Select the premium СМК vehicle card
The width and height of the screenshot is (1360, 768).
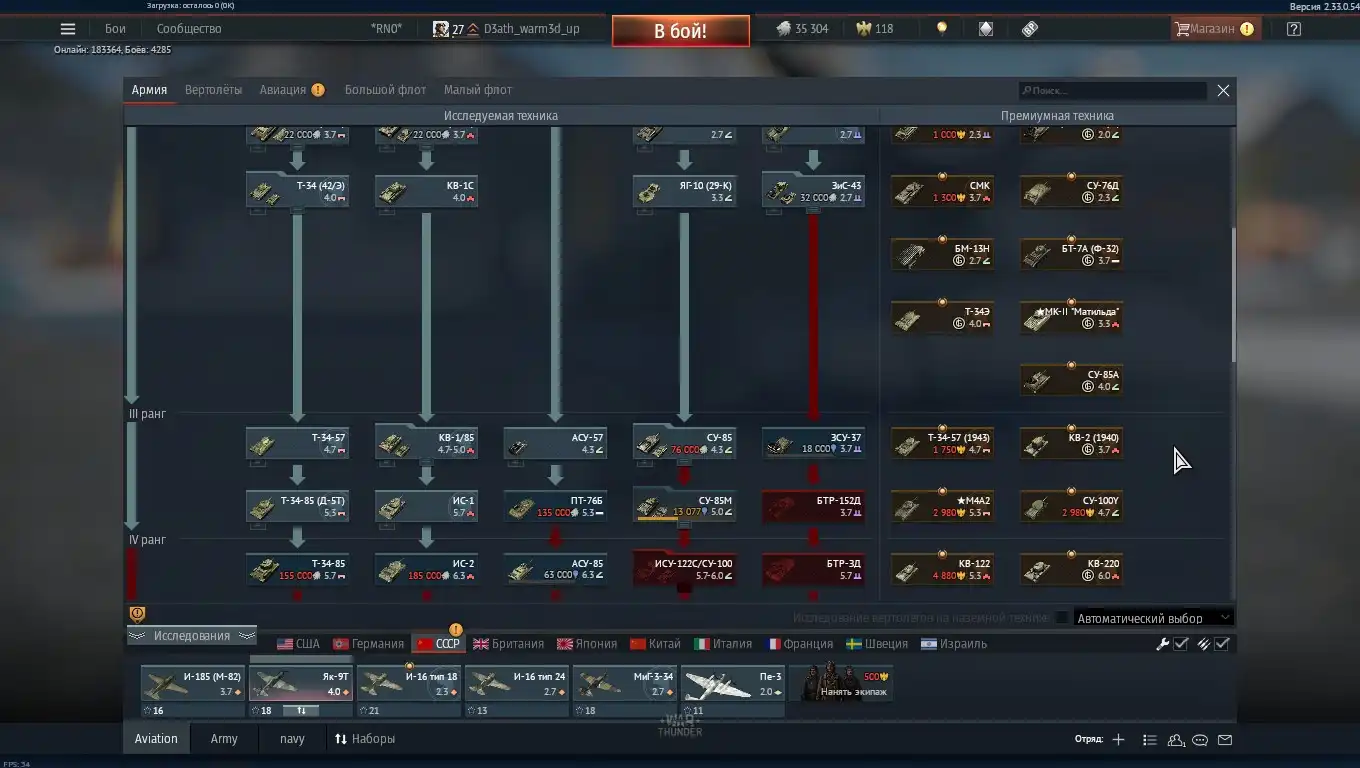pos(942,191)
